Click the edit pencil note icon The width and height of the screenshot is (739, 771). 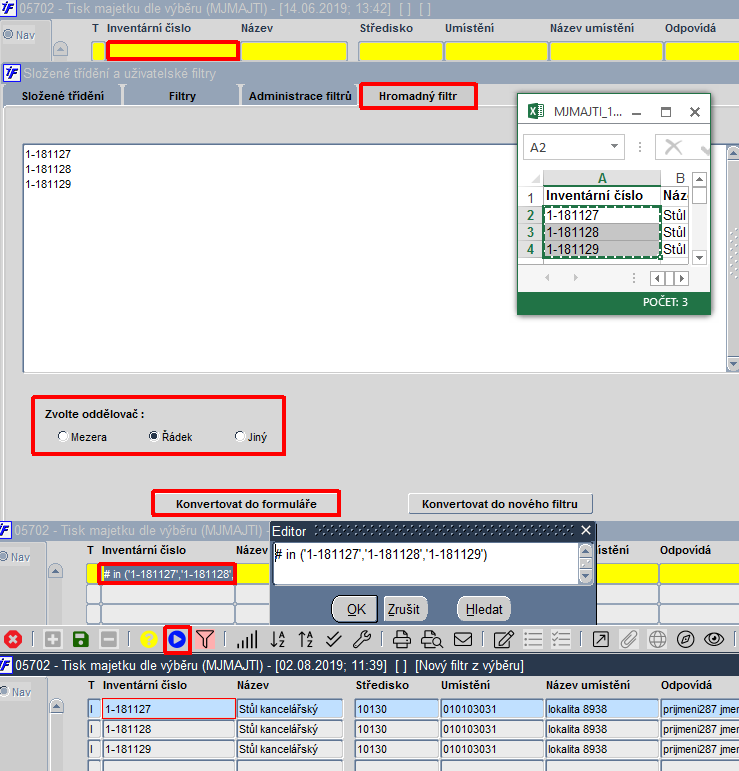click(503, 639)
